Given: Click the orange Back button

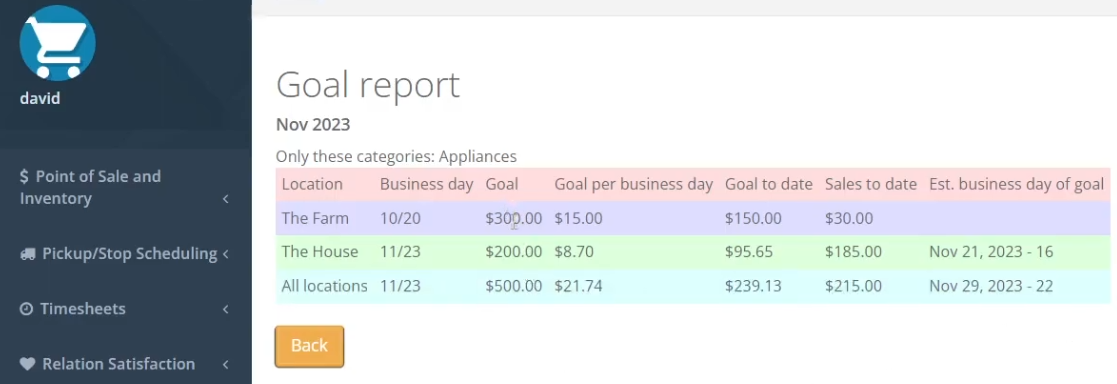Looking at the screenshot, I should [x=309, y=346].
